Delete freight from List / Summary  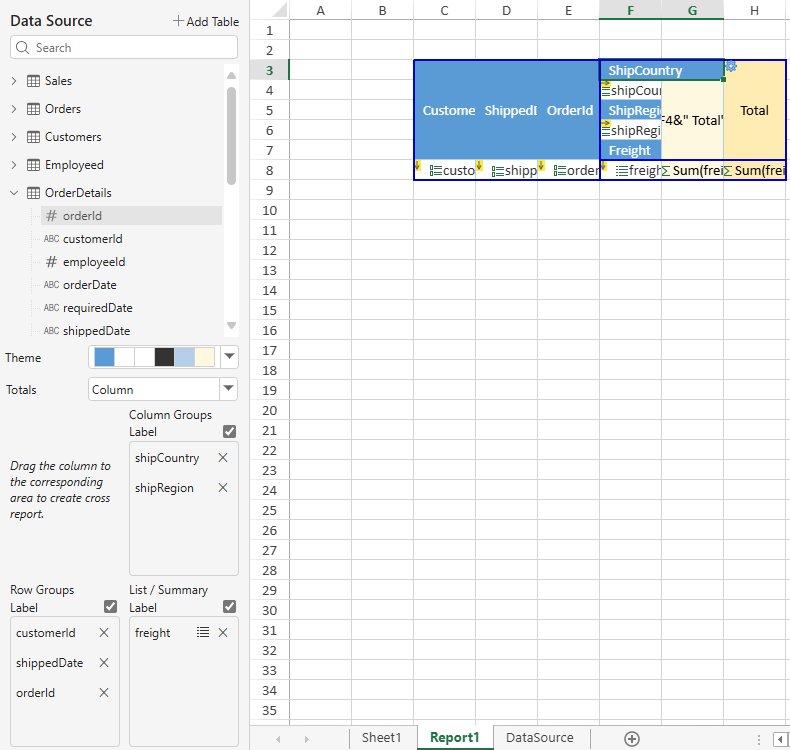point(223,633)
